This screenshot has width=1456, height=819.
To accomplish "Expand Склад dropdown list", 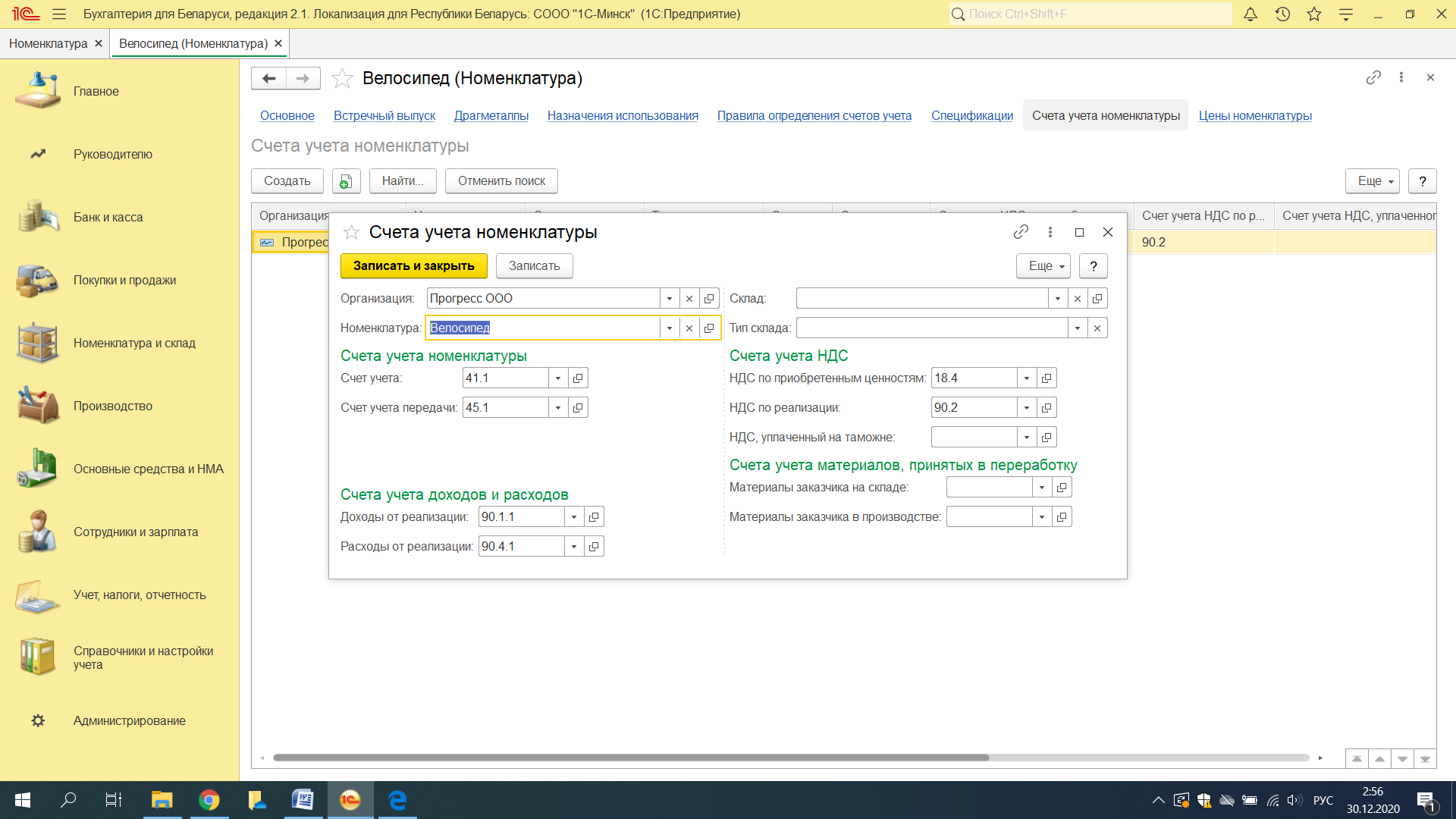I will point(1058,298).
